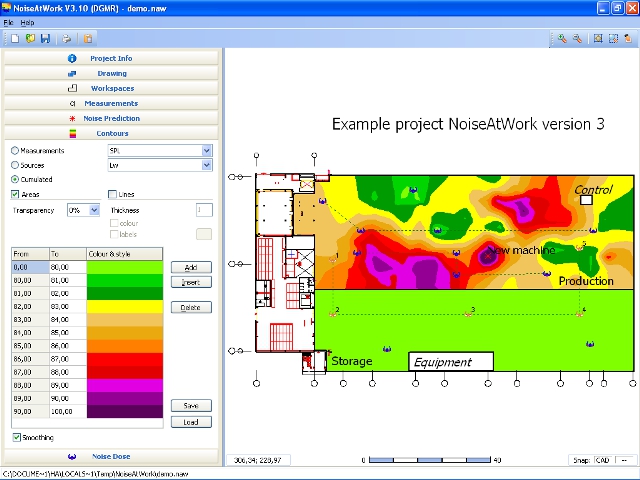
Task: Click the From cell 85,00
Action: point(30,346)
